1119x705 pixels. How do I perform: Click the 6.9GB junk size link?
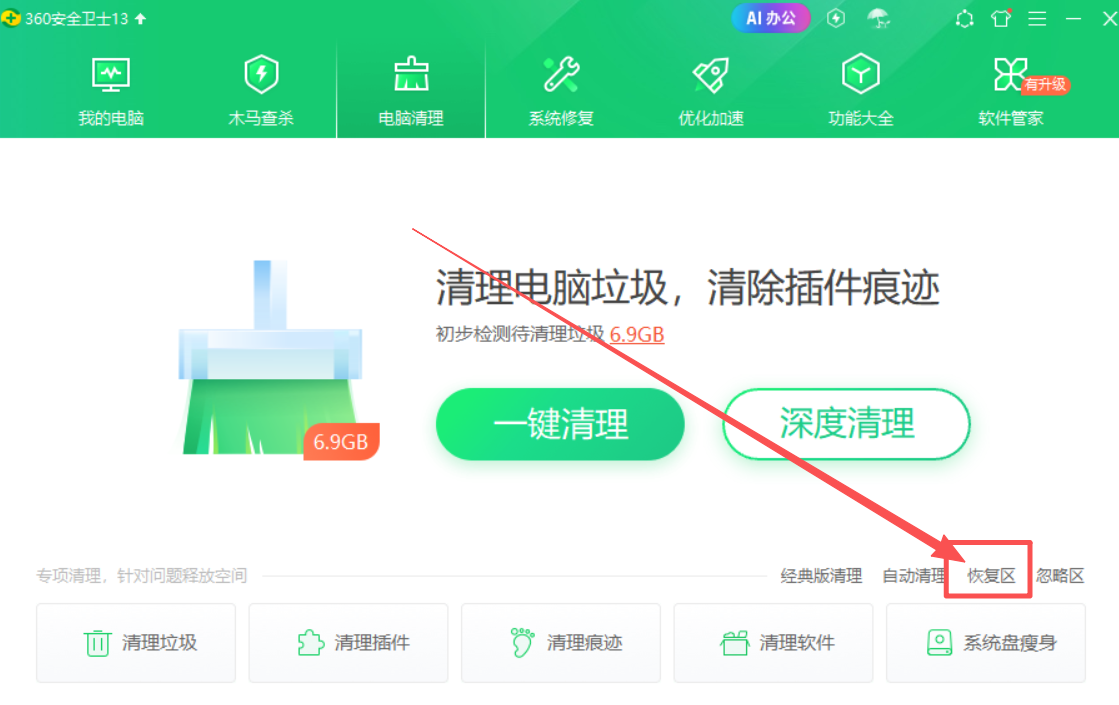637,334
